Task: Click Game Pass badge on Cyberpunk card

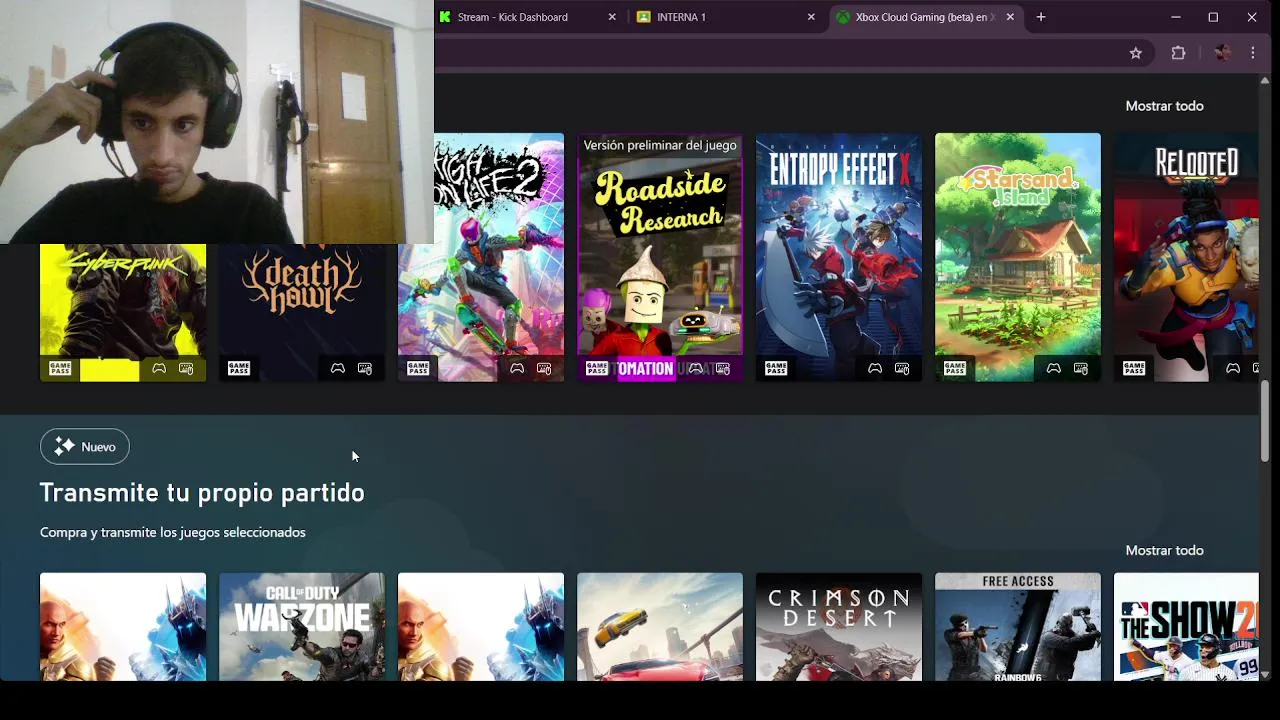Action: click(x=60, y=369)
